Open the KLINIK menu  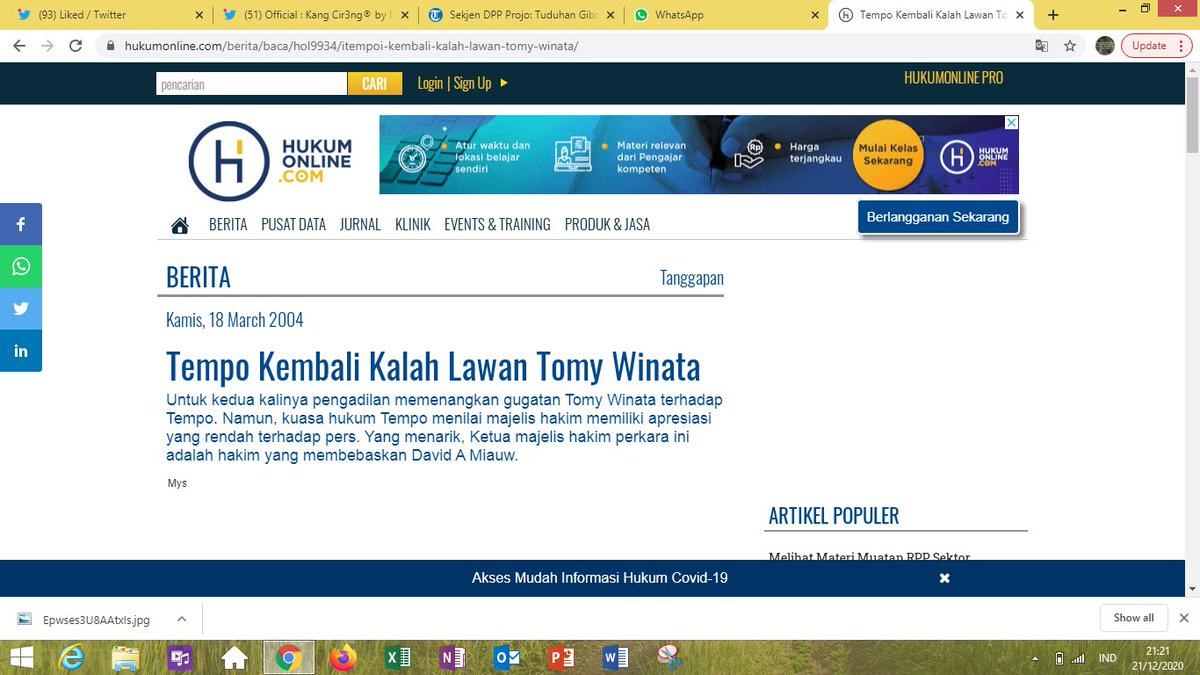(x=413, y=225)
